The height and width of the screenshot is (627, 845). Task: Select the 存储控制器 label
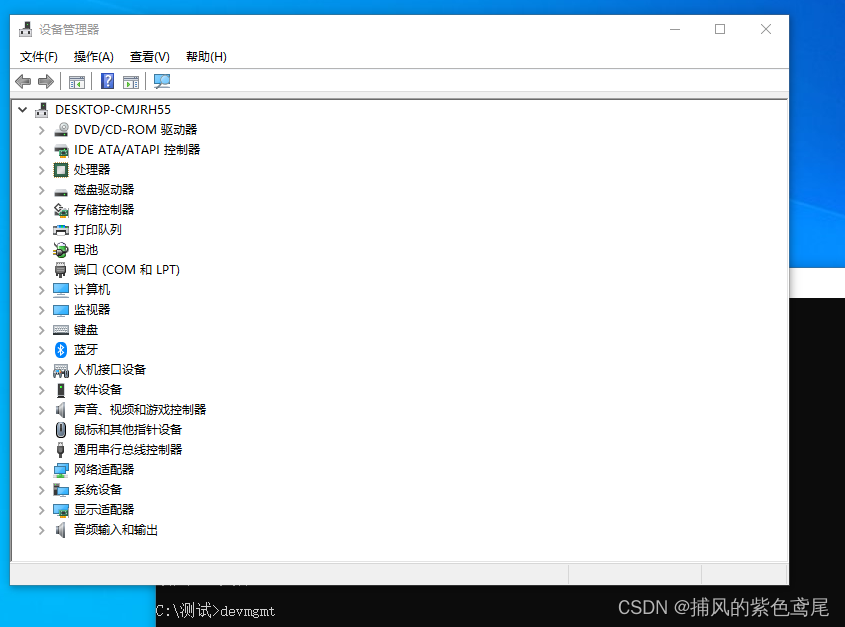[104, 210]
